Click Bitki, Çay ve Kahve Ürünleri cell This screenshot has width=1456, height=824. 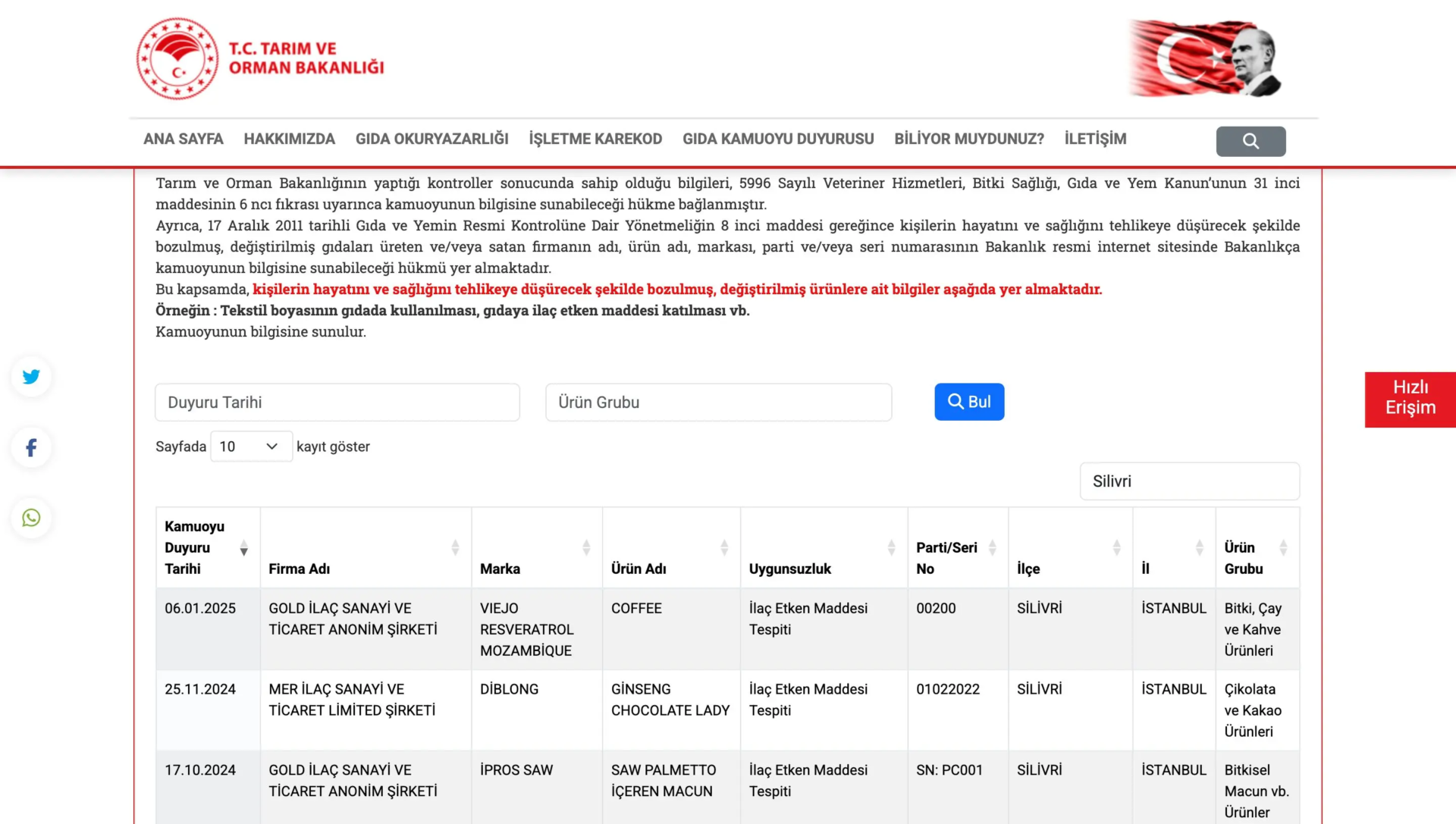1257,629
